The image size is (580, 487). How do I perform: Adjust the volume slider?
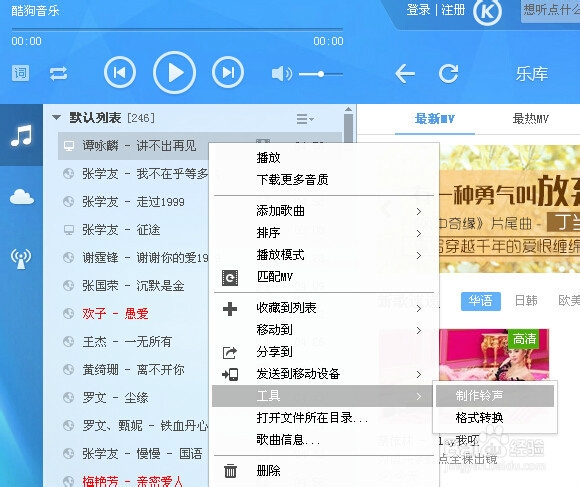tap(321, 74)
